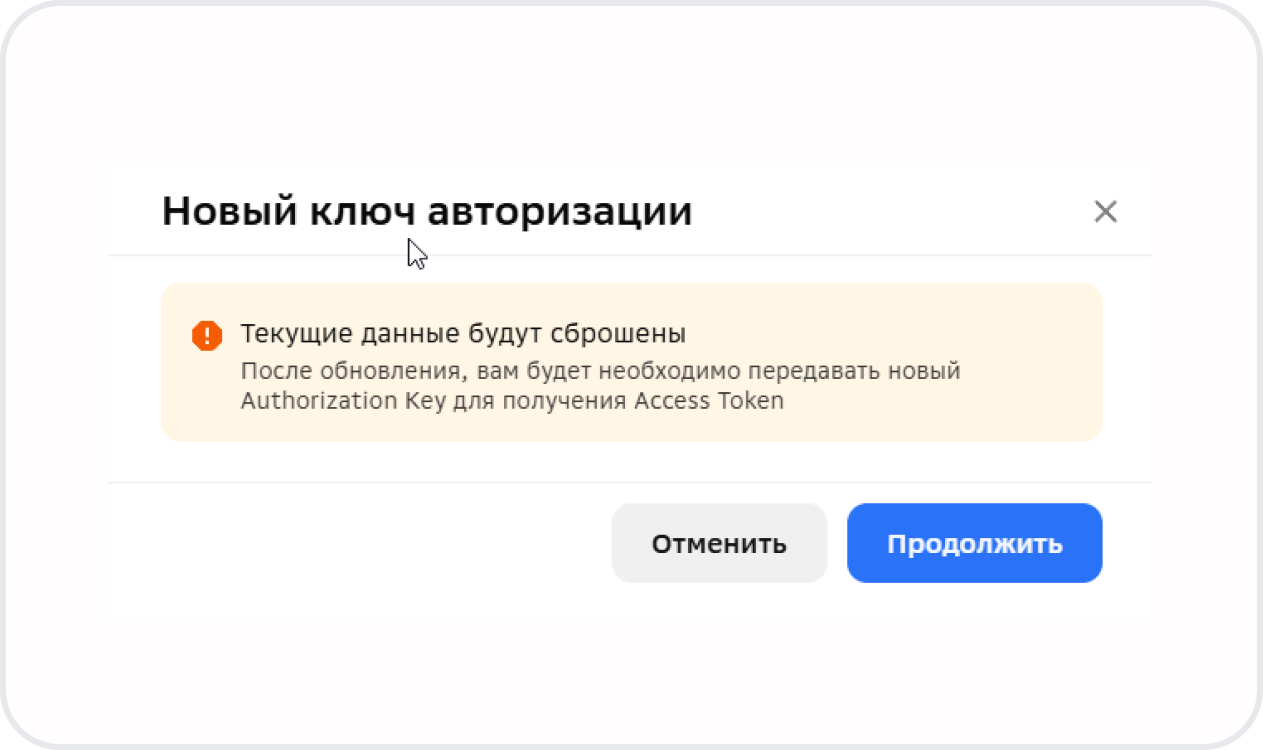This screenshot has height=750, width=1263.
Task: Click the orange warning exclamation icon
Action: [206, 335]
